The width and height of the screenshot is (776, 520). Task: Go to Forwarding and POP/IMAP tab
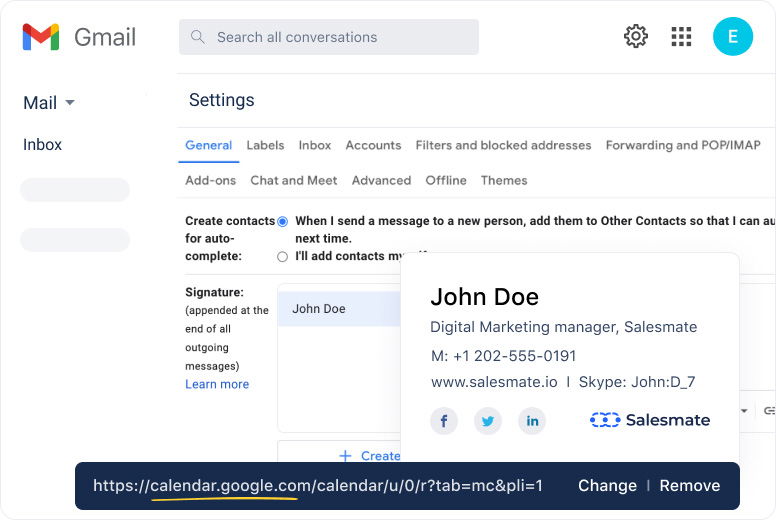pos(683,145)
